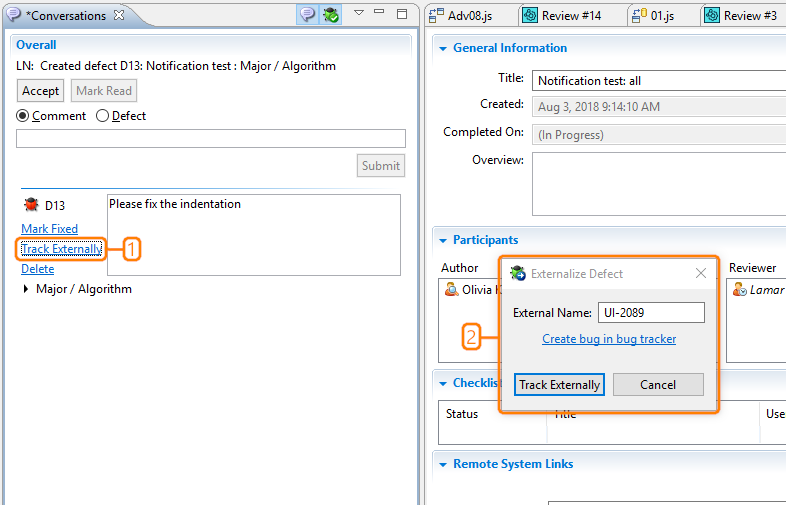
Task: Click the 'Create bug in bug tracker' link
Action: tap(609, 339)
